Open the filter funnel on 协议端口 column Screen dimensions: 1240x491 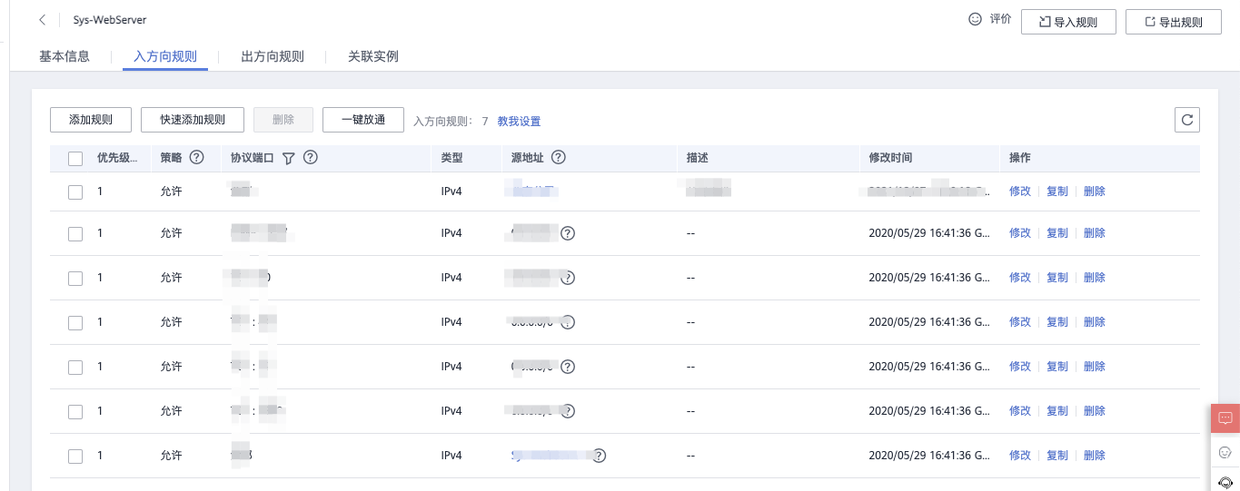tap(289, 158)
